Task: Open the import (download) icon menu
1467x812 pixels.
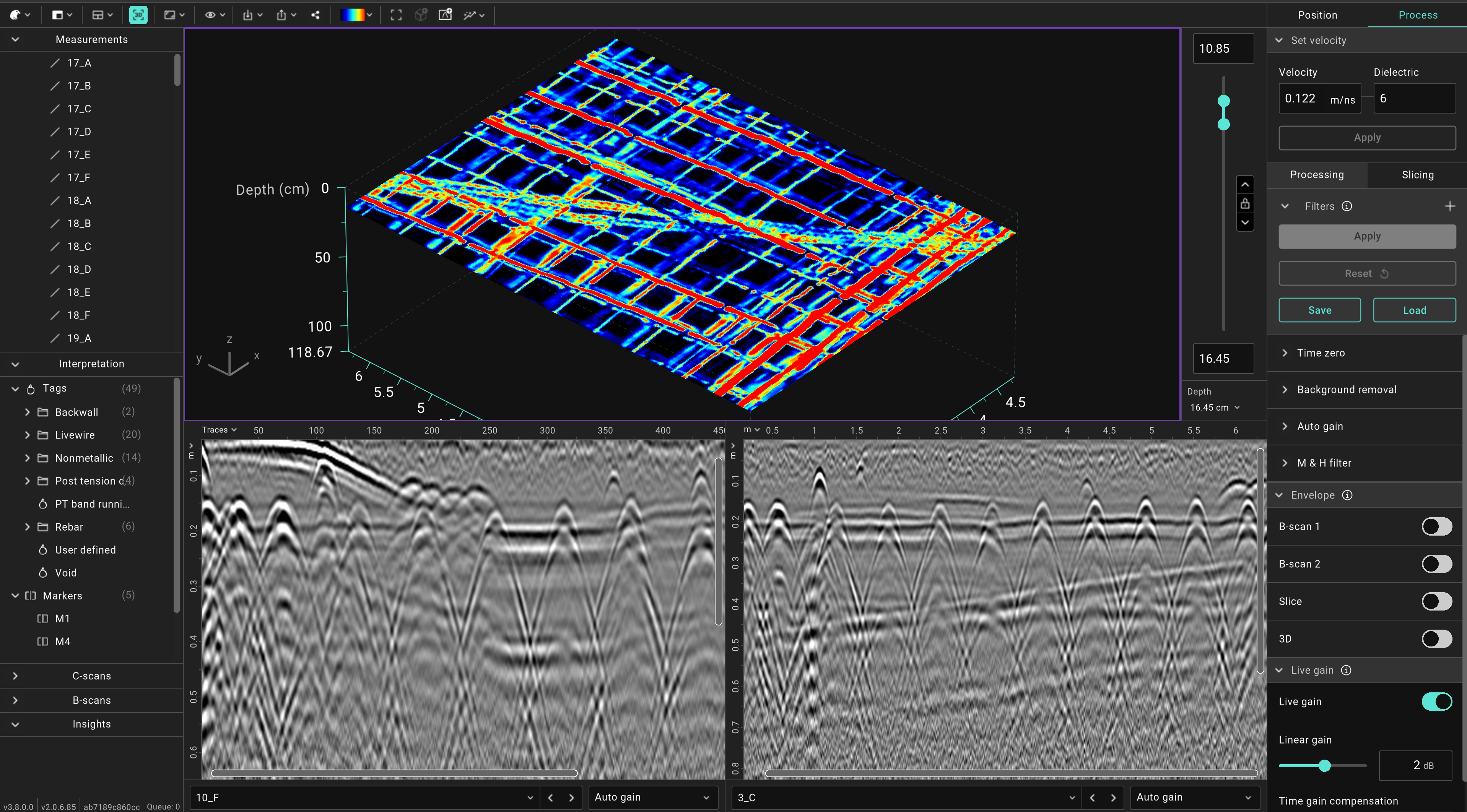Action: click(252, 15)
